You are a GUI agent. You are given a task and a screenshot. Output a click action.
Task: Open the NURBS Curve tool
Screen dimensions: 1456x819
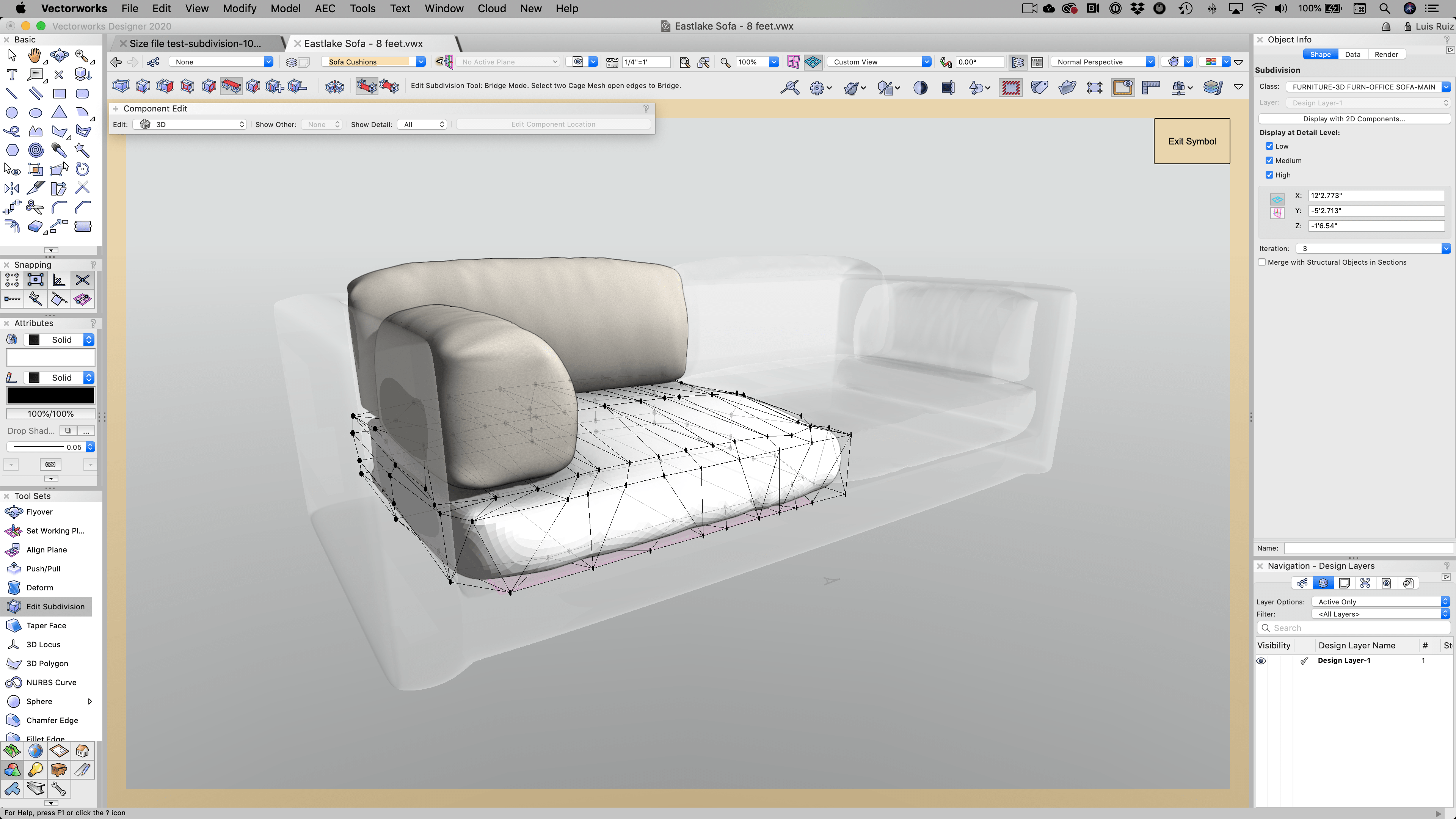51,682
